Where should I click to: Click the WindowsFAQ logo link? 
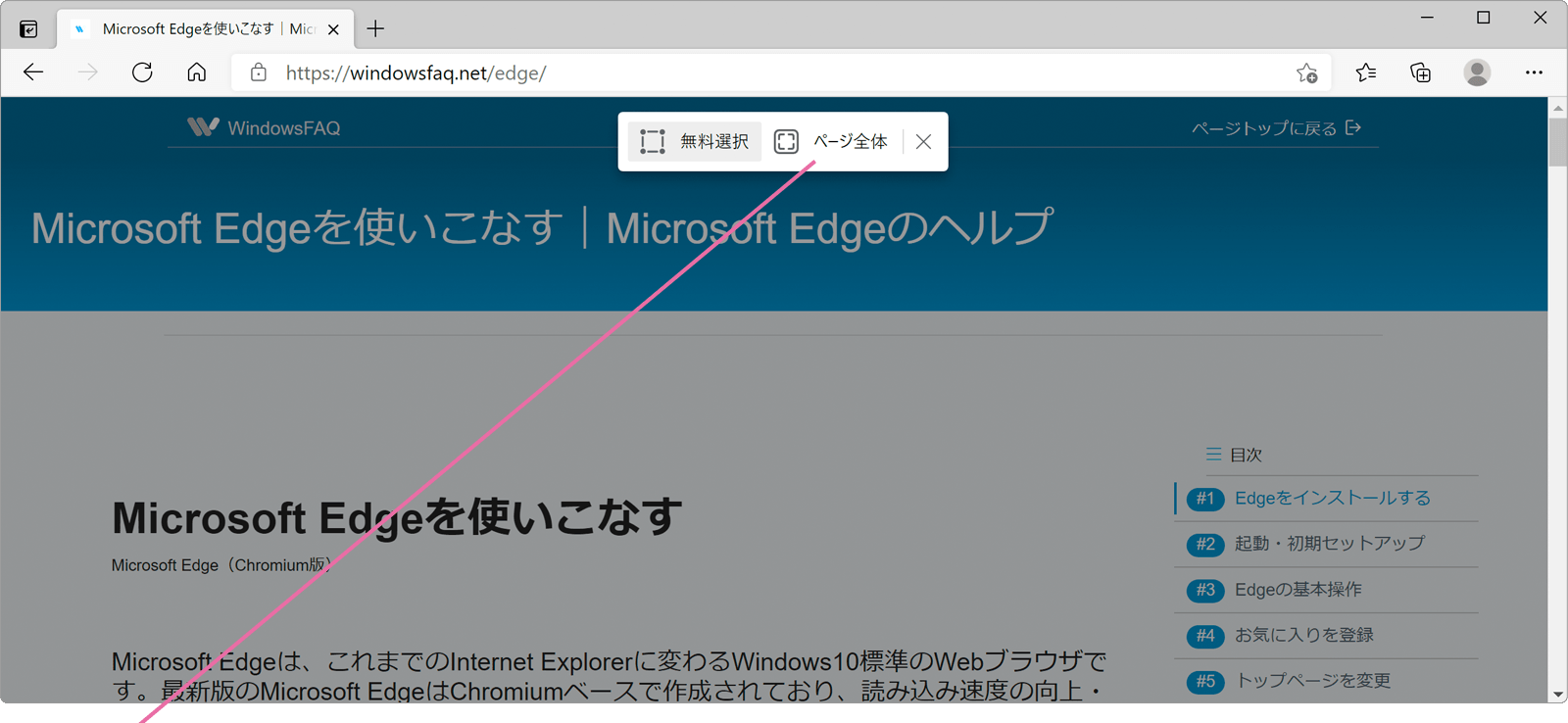pos(264,127)
